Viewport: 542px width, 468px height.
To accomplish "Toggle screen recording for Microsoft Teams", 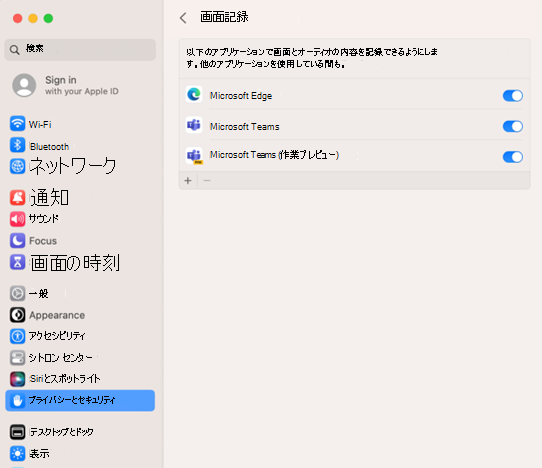I will (513, 126).
